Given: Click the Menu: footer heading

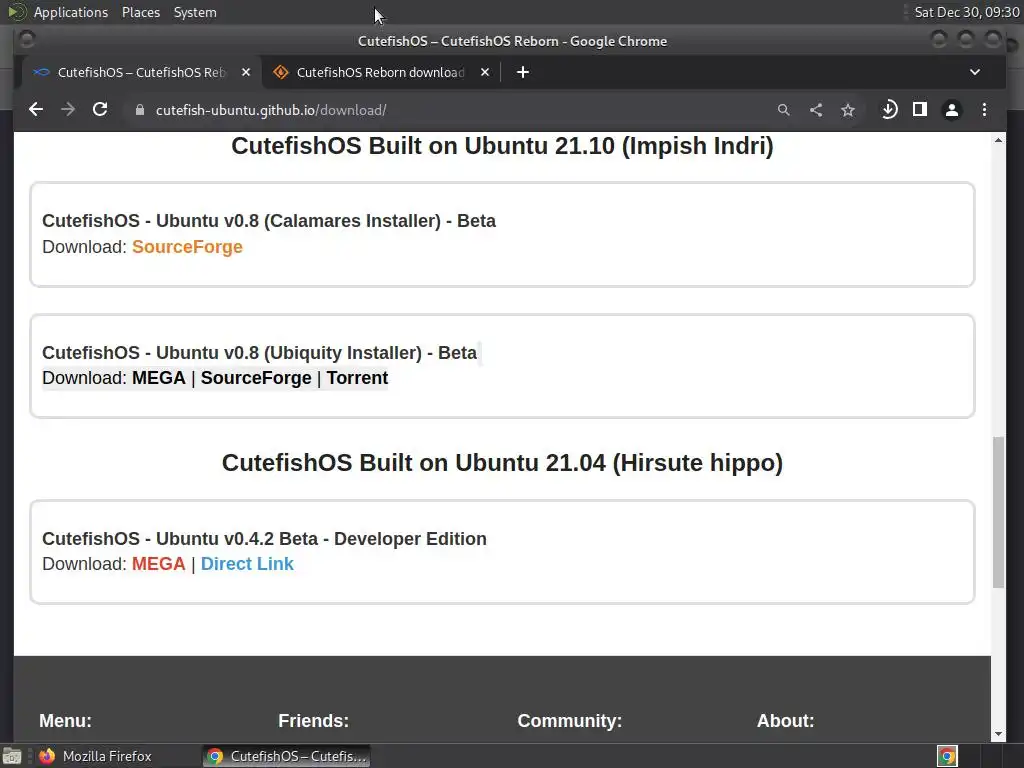Looking at the screenshot, I should coord(65,721).
